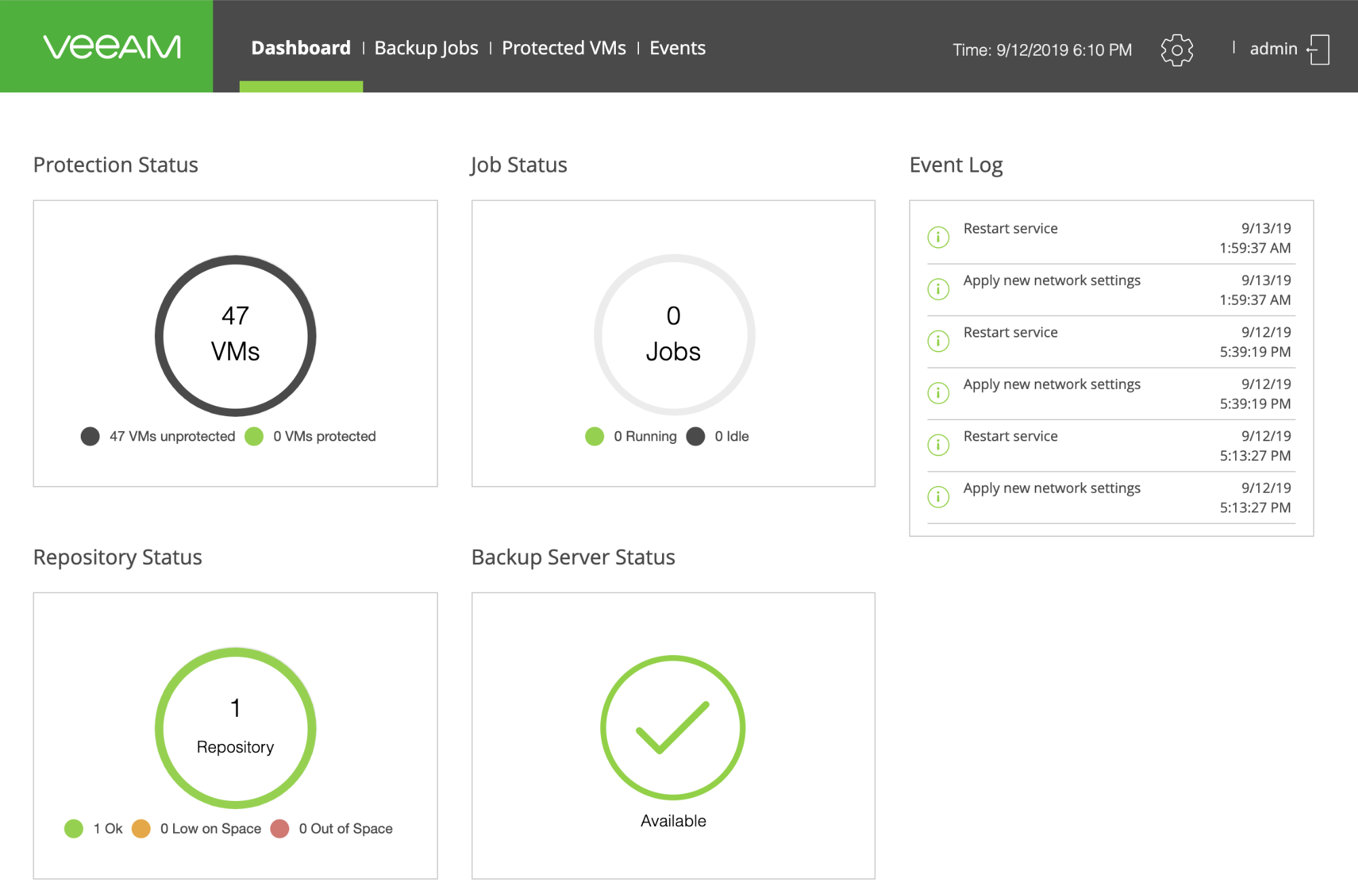Click the Veeam logo

(x=112, y=47)
